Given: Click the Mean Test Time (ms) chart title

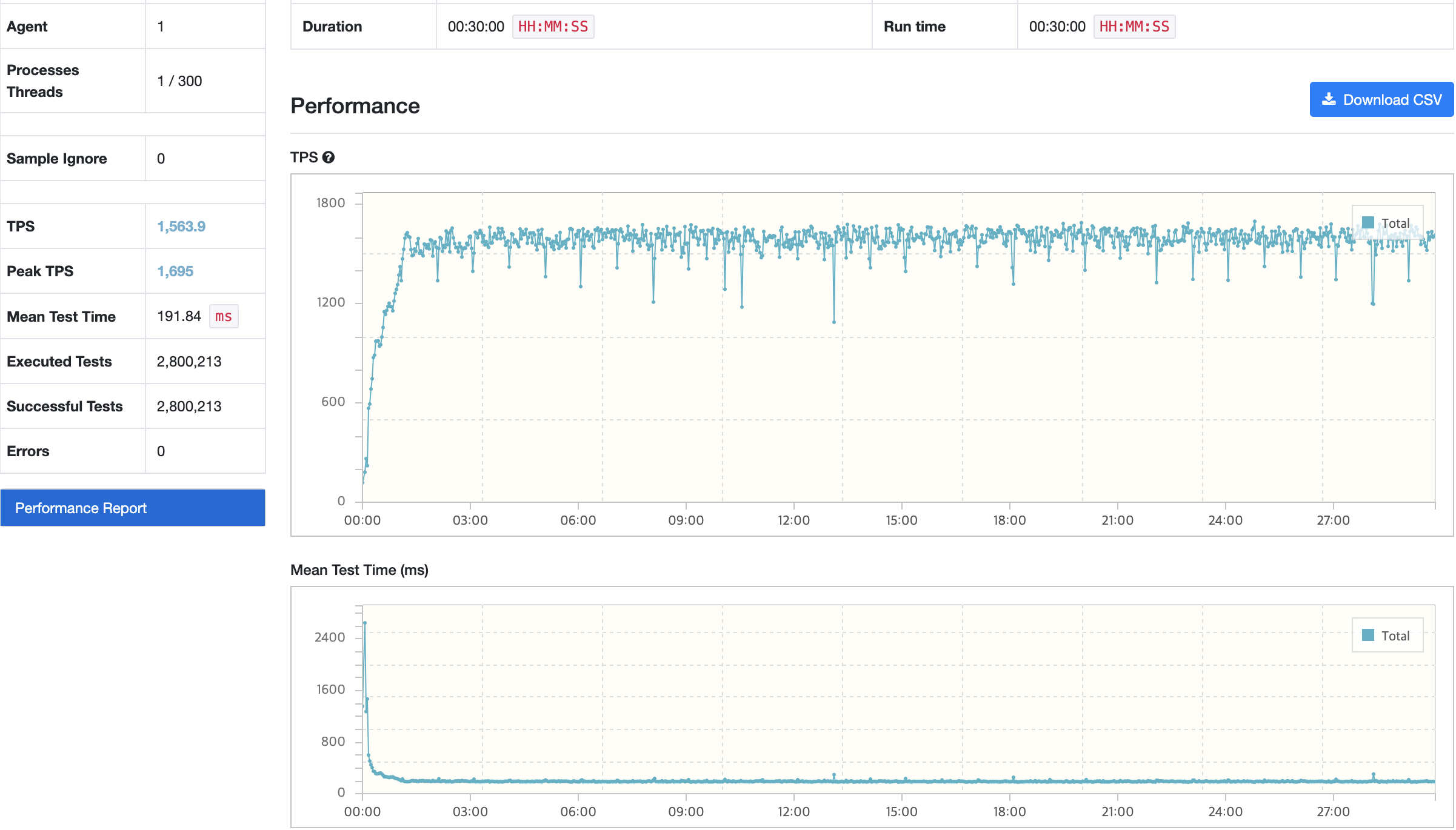Looking at the screenshot, I should pyautogui.click(x=359, y=570).
